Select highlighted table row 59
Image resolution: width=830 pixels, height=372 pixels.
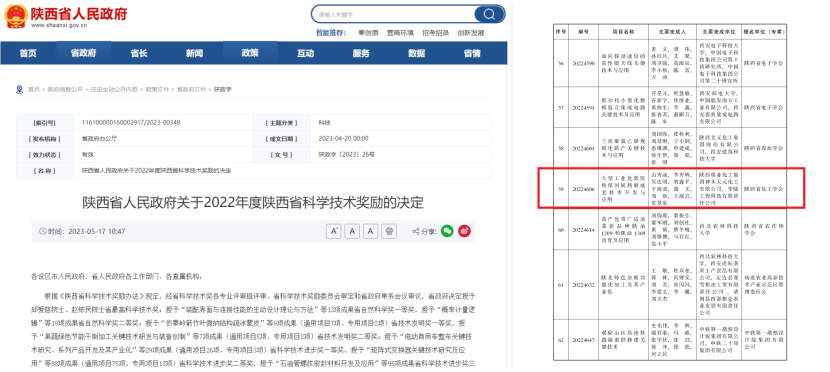pos(671,188)
